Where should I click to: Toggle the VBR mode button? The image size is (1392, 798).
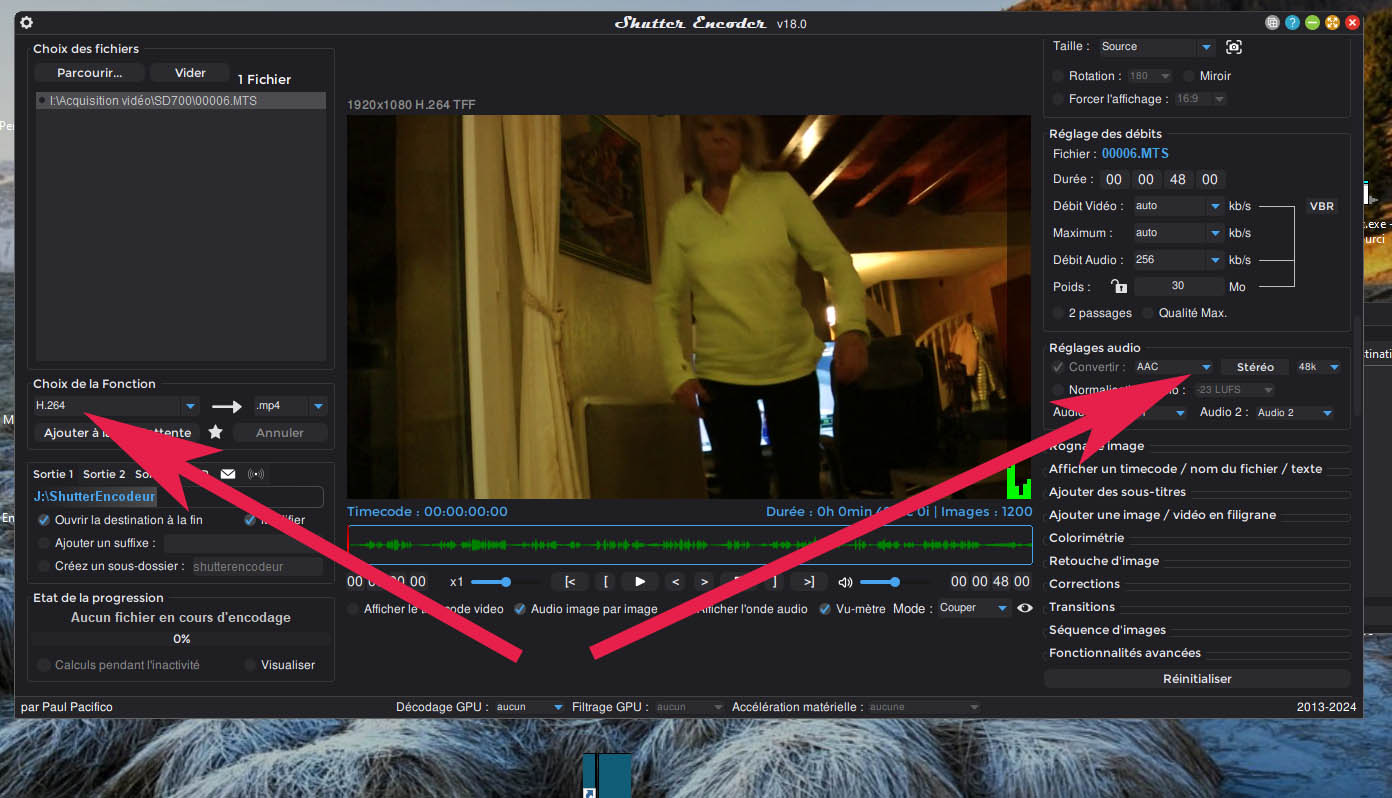click(x=1321, y=207)
